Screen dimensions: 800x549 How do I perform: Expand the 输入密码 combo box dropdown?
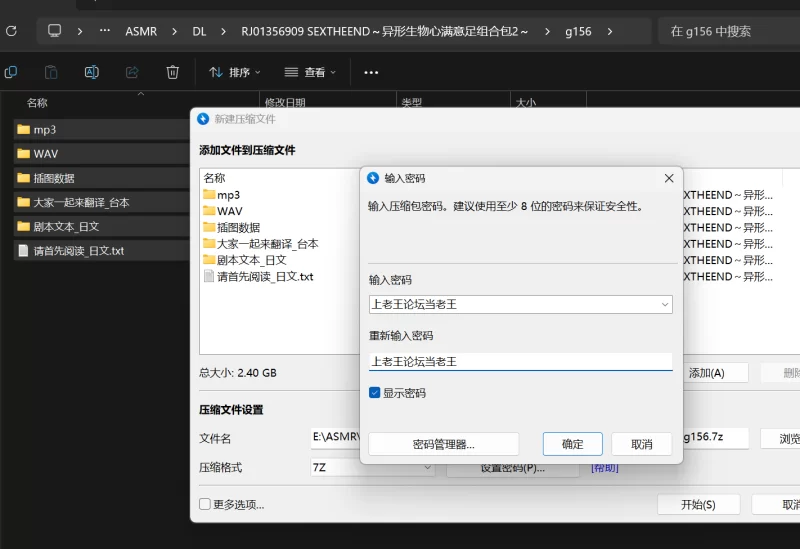coord(665,304)
